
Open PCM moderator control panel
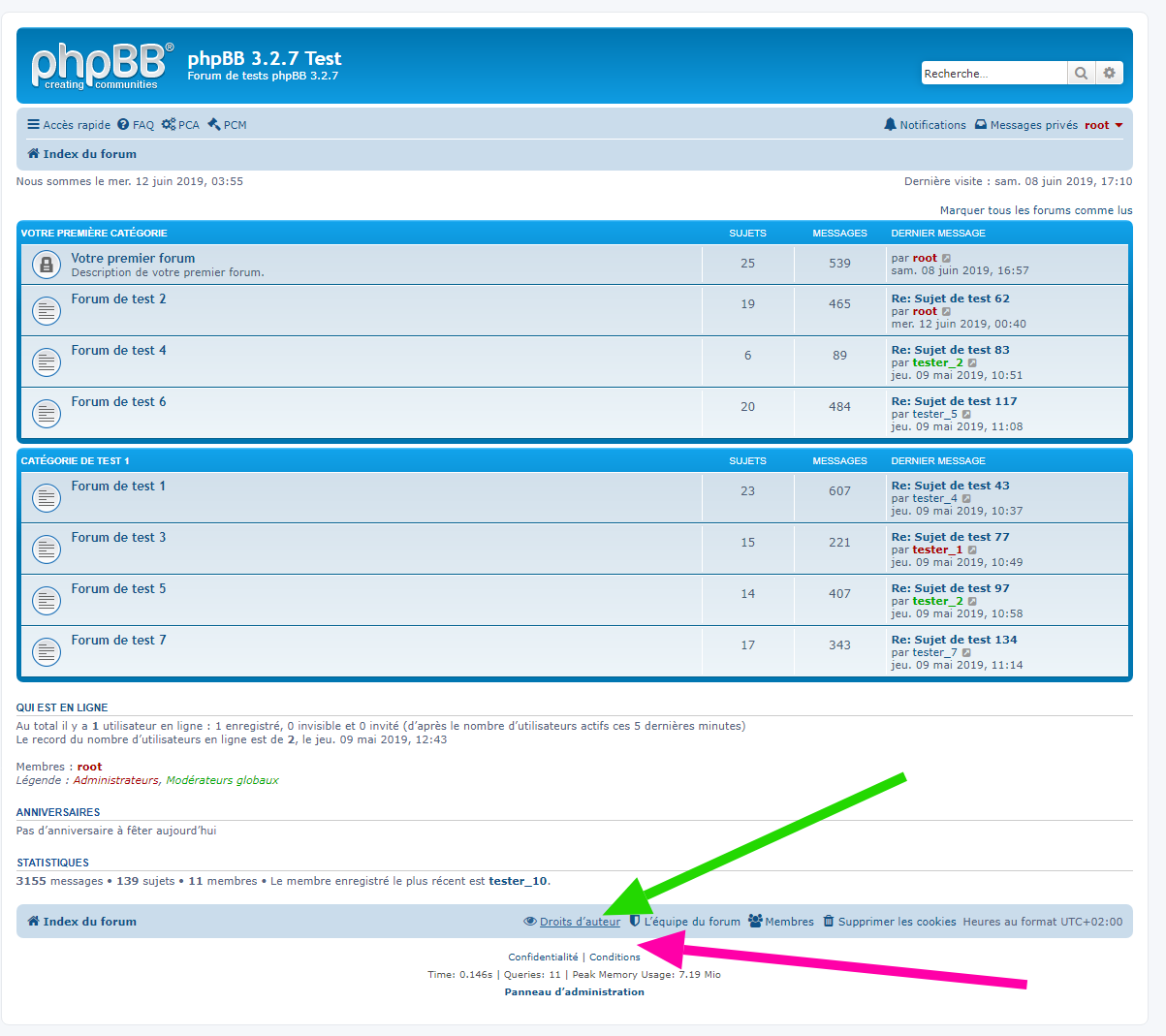[228, 125]
